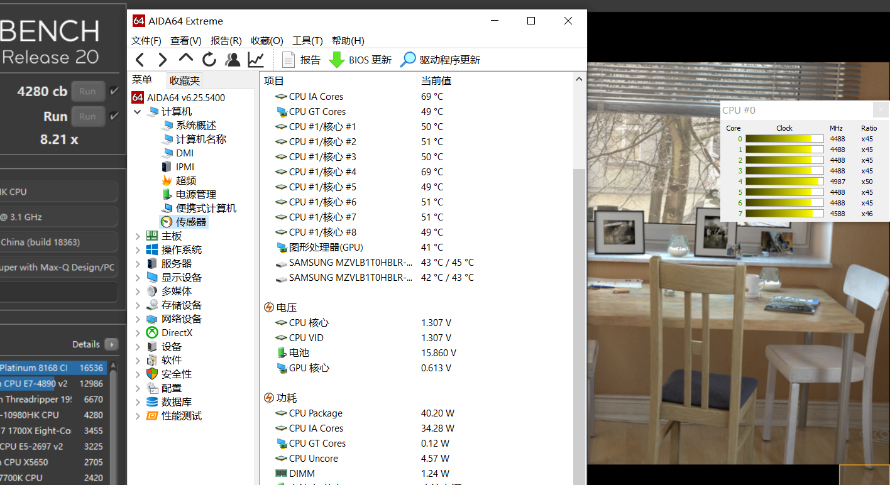Viewport: 890px width, 485px height.
Task: Click the 配置 tree item icon
Action: pos(152,388)
